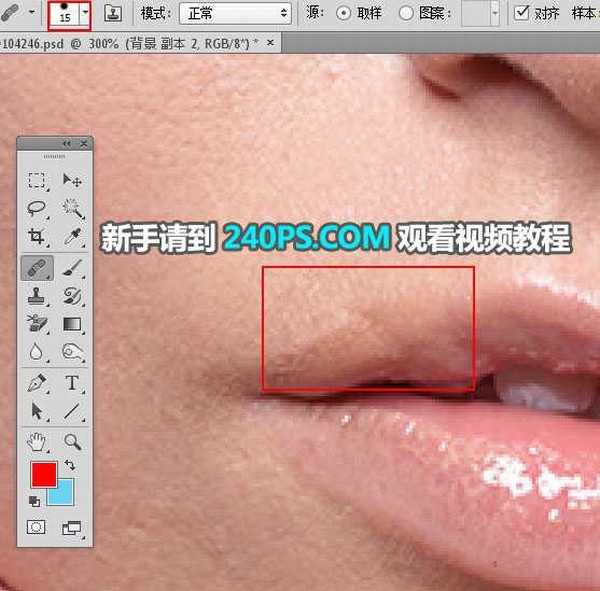Select the Line tool
600x591 pixels.
point(72,411)
